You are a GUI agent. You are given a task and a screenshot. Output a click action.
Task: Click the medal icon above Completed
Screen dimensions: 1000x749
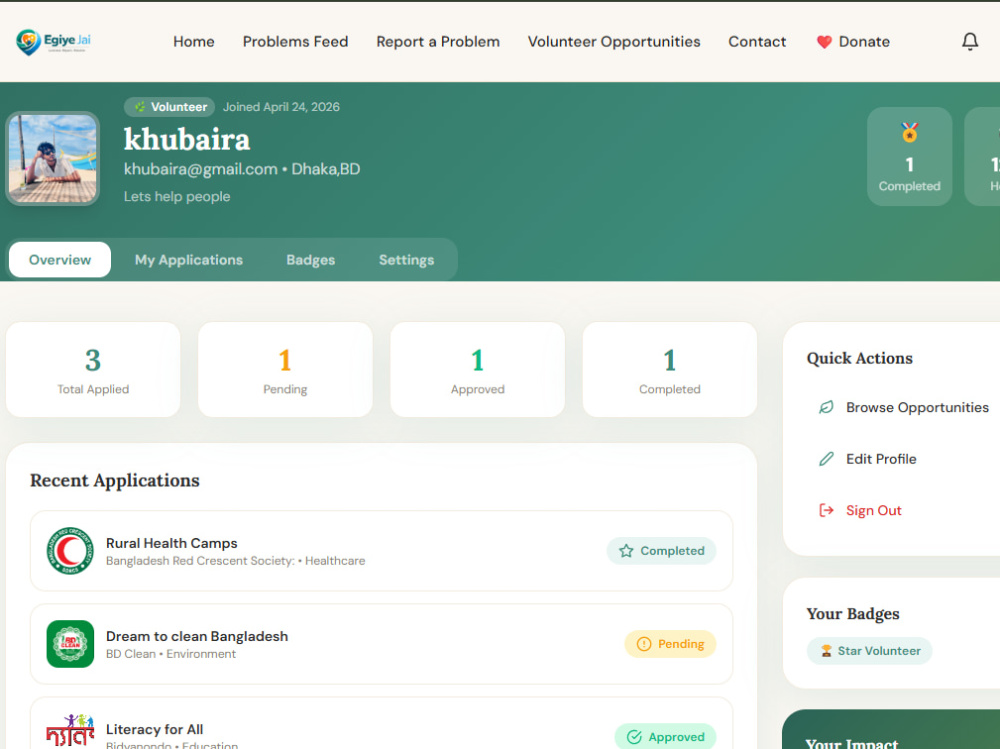(909, 133)
